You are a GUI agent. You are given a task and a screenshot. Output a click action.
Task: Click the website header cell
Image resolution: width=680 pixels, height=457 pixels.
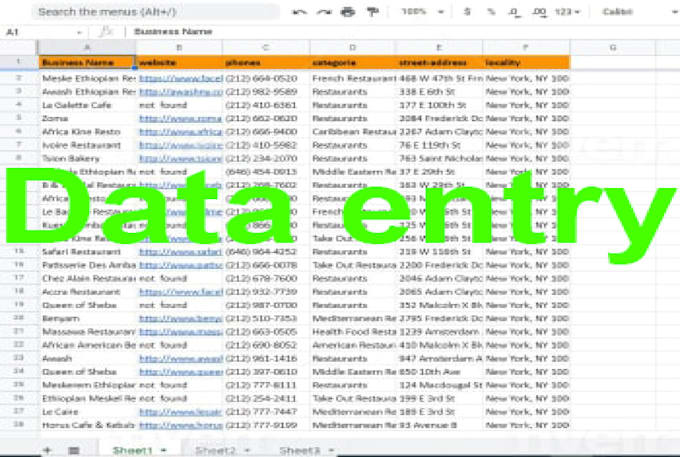(179, 62)
